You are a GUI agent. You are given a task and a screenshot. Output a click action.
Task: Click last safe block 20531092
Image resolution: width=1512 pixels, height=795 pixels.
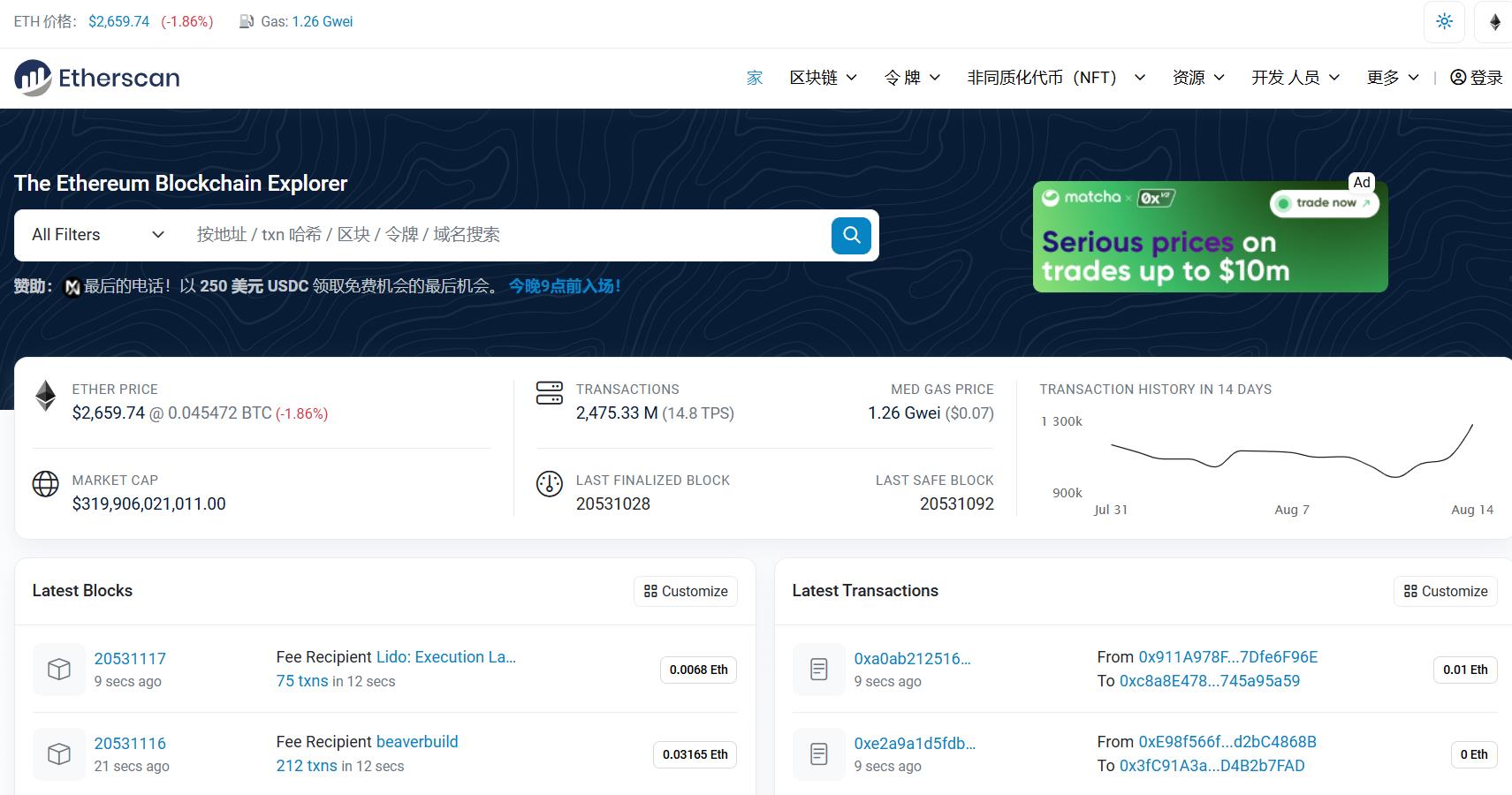pyautogui.click(x=957, y=503)
